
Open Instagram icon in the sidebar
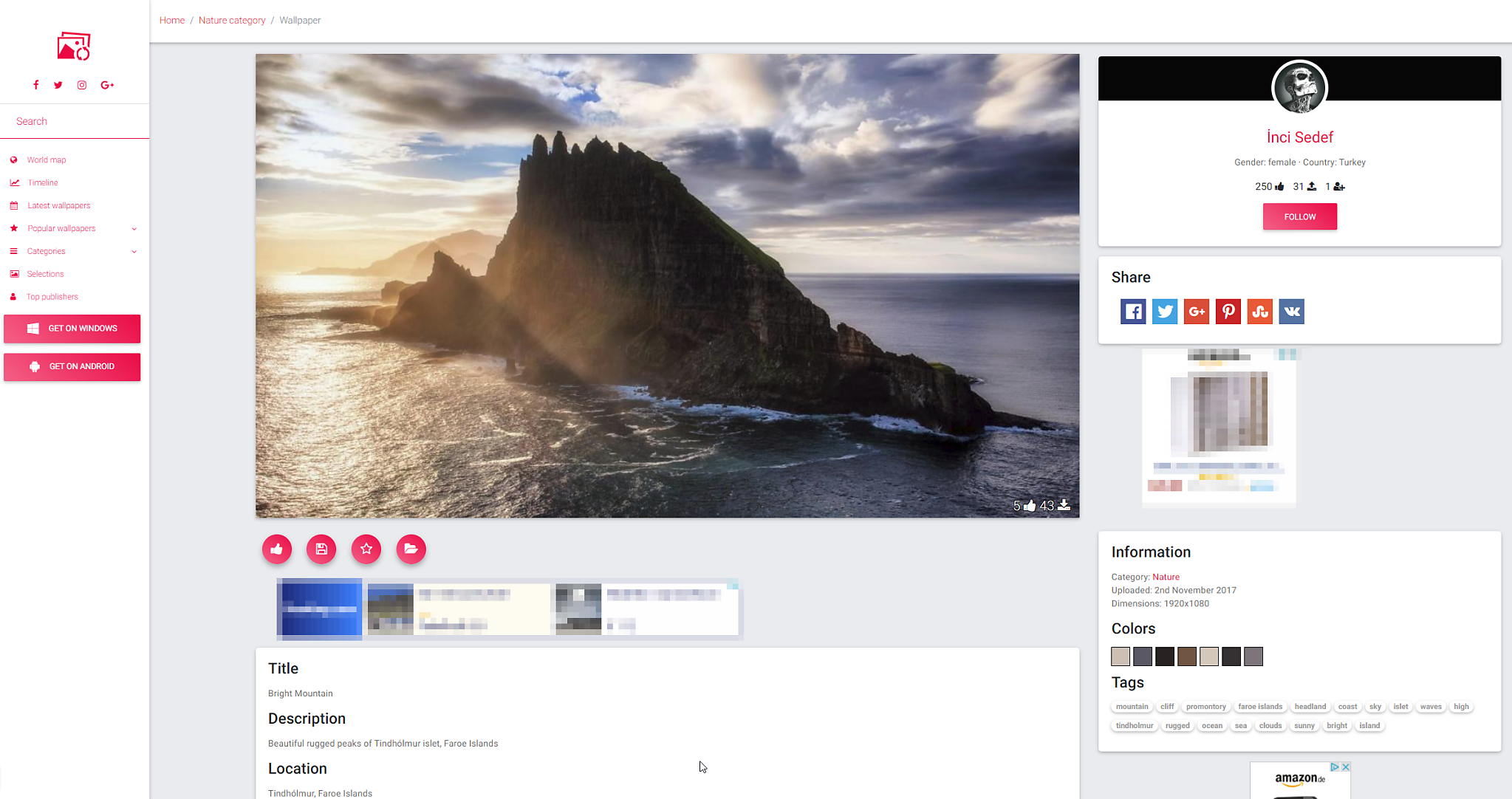coord(82,85)
